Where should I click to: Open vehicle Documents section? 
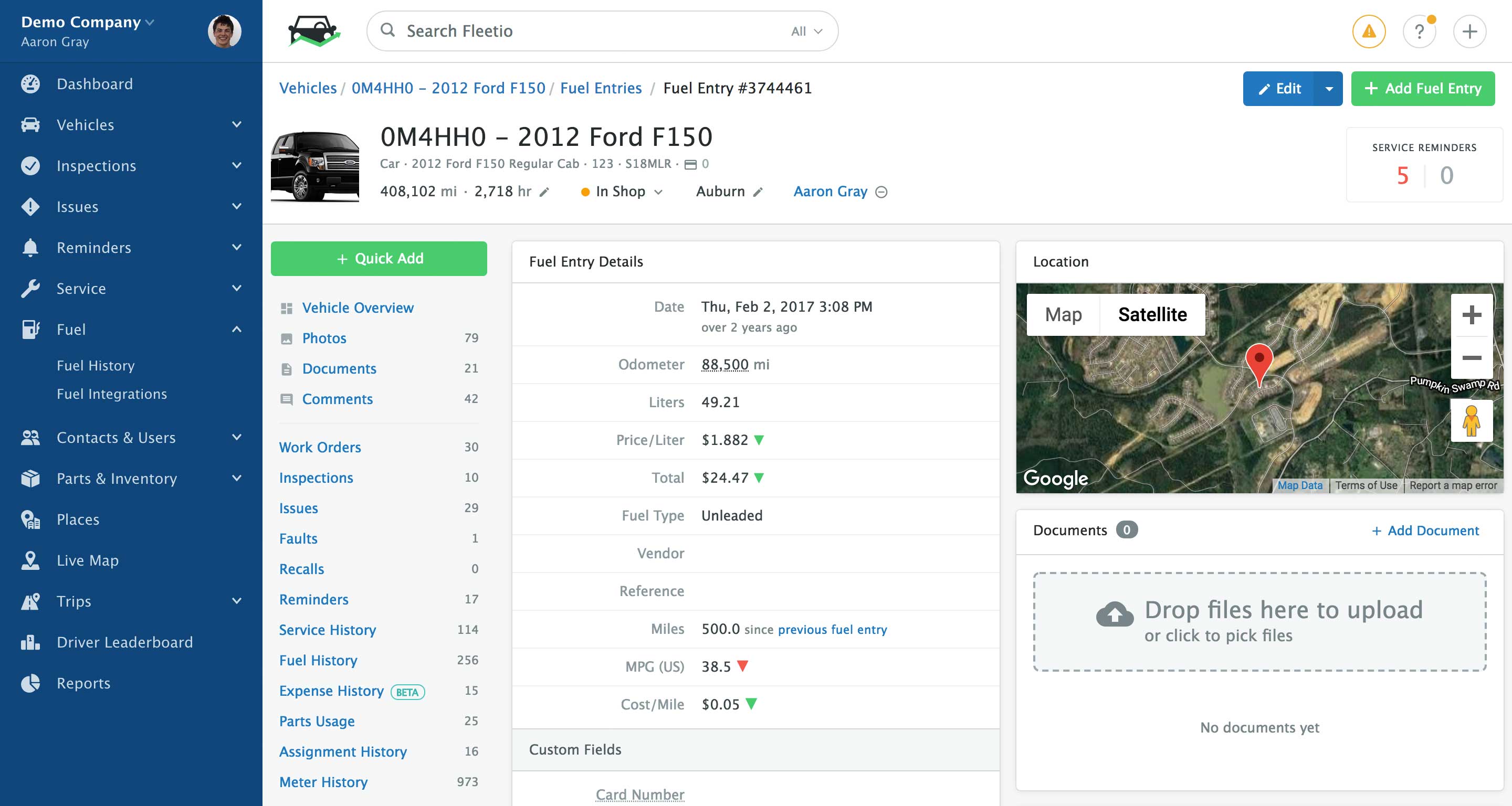click(339, 368)
